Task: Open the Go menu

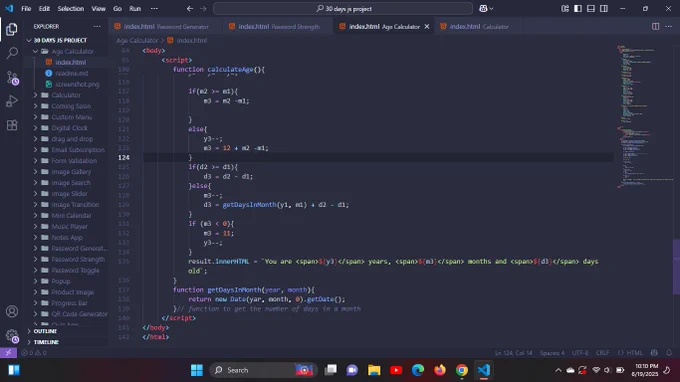Action: click(x=117, y=9)
